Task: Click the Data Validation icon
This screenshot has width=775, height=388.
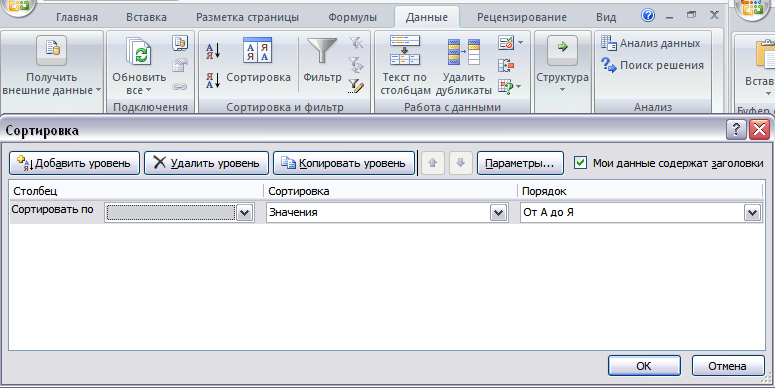Action: coord(506,43)
